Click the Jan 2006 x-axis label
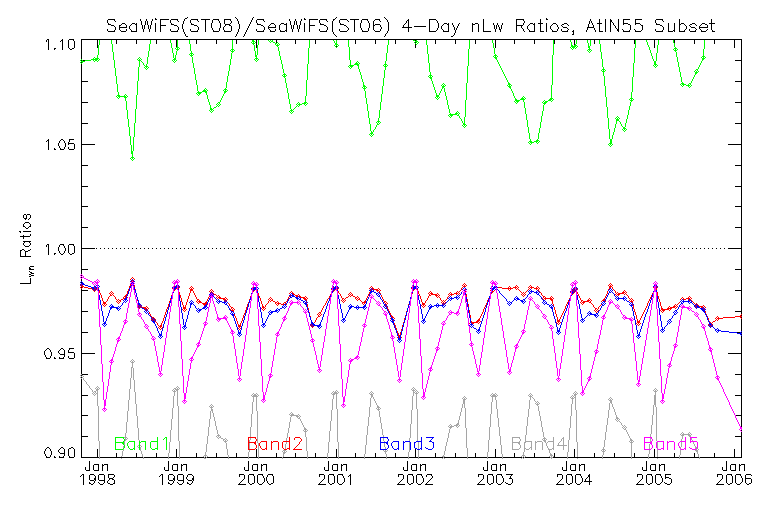The width and height of the screenshot is (768, 512). [x=734, y=473]
